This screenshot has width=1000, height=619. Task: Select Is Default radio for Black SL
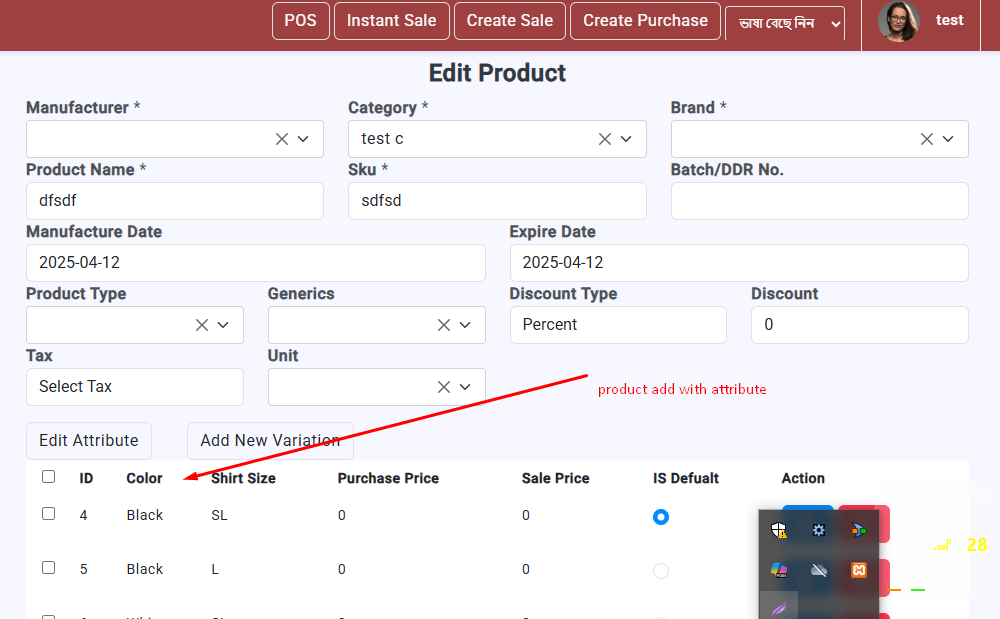[661, 517]
